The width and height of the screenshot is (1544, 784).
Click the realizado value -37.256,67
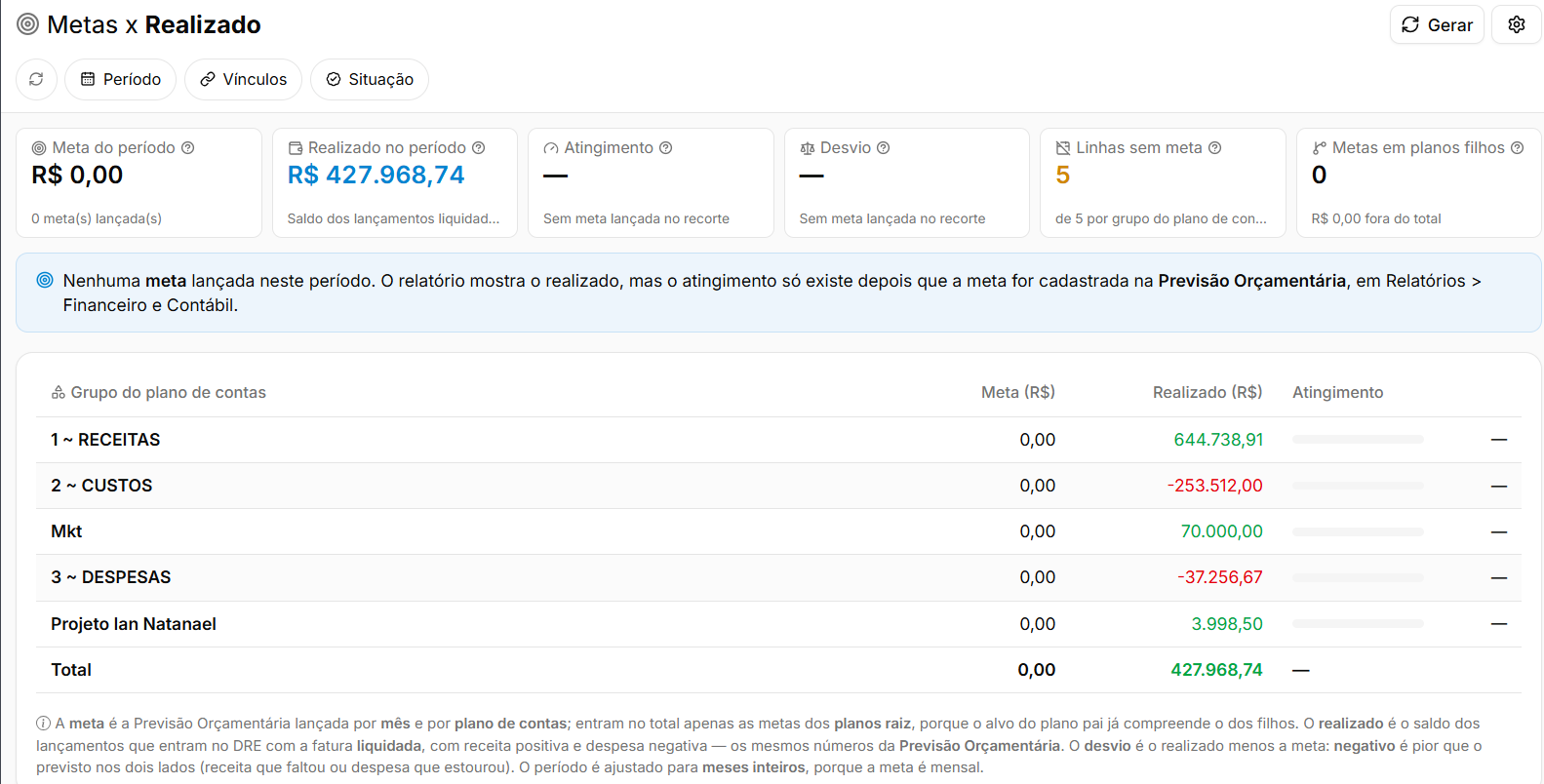tap(1219, 577)
